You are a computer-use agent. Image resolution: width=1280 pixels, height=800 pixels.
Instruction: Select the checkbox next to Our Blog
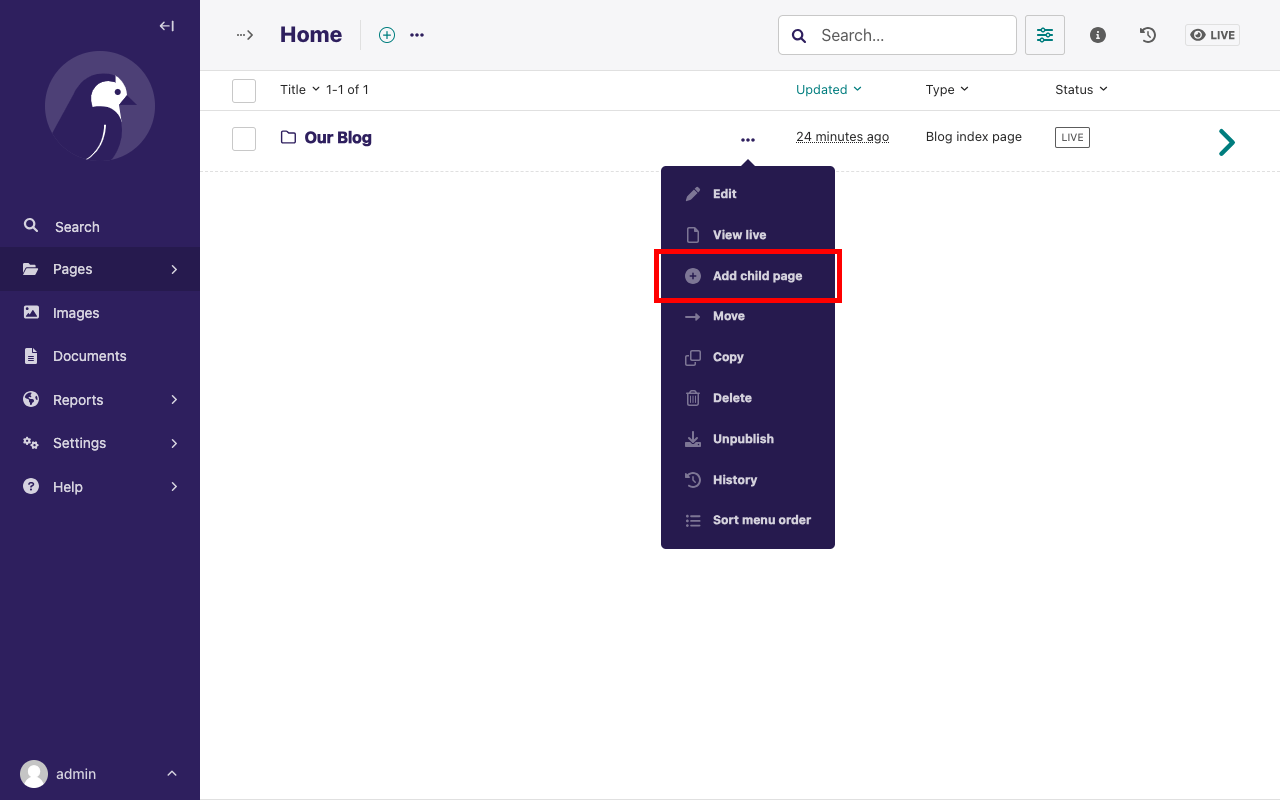pyautogui.click(x=243, y=138)
